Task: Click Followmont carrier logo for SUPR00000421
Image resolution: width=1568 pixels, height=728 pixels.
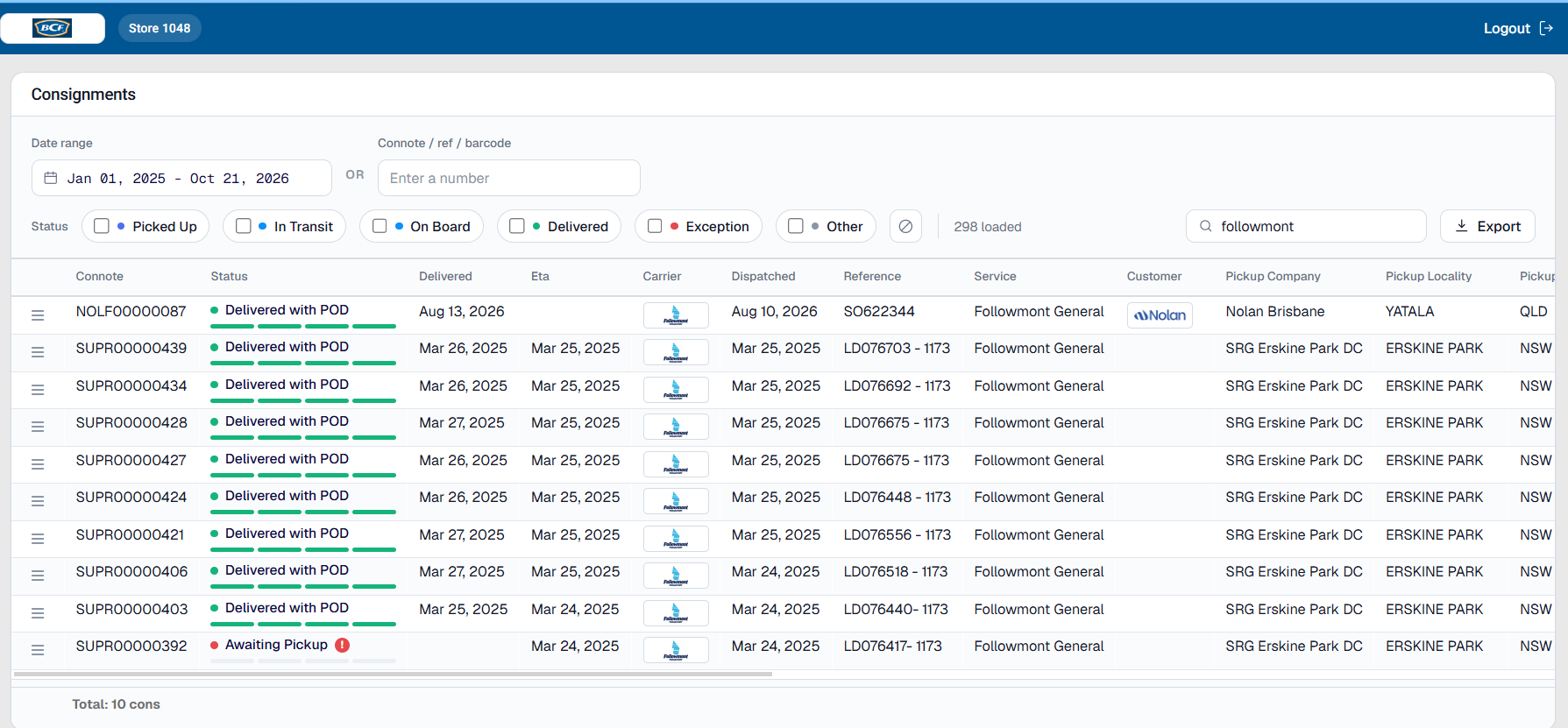Action: pyautogui.click(x=676, y=538)
